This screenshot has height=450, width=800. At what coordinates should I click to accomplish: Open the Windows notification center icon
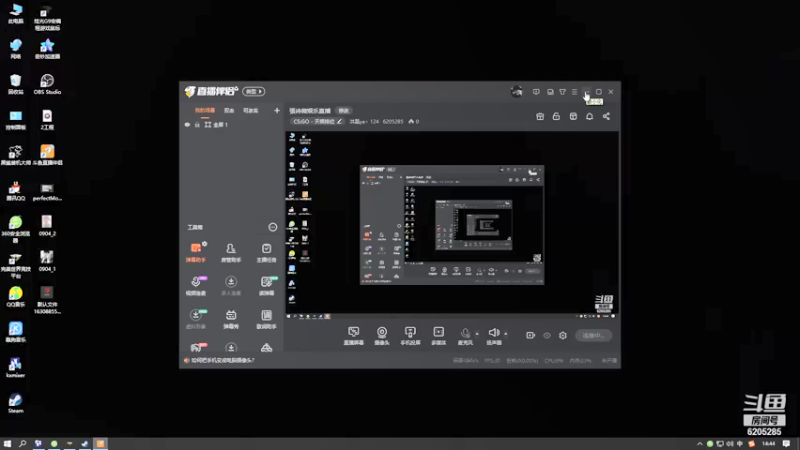pos(786,444)
